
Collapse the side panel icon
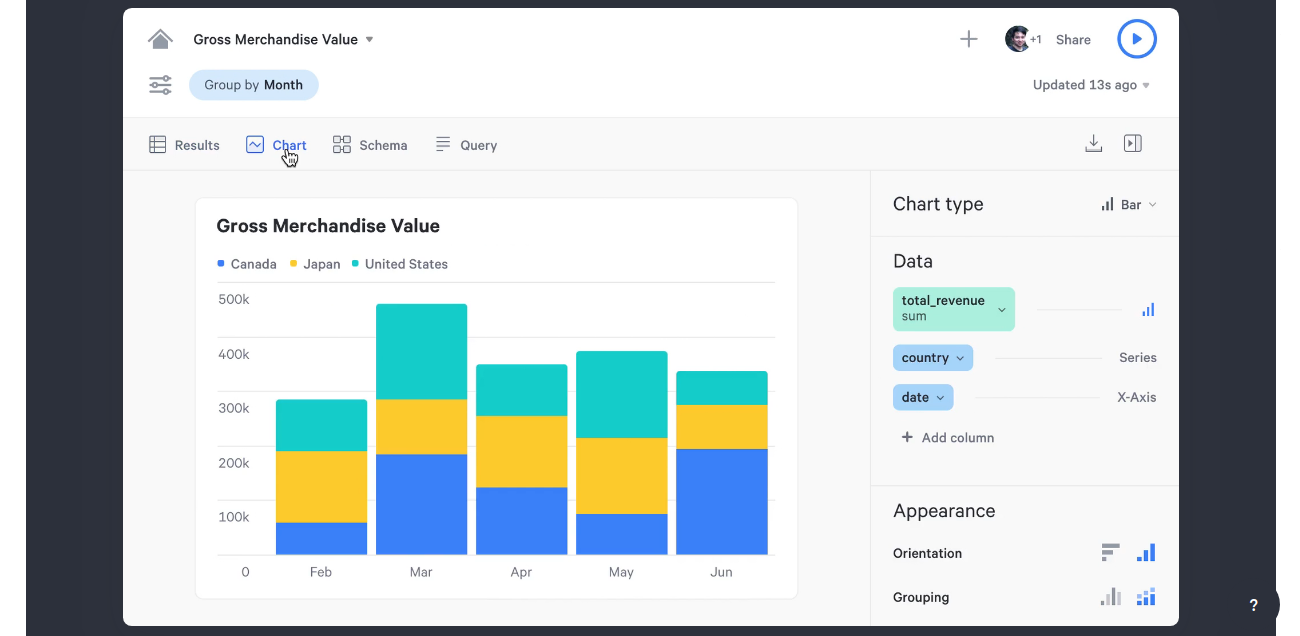pyautogui.click(x=1132, y=144)
